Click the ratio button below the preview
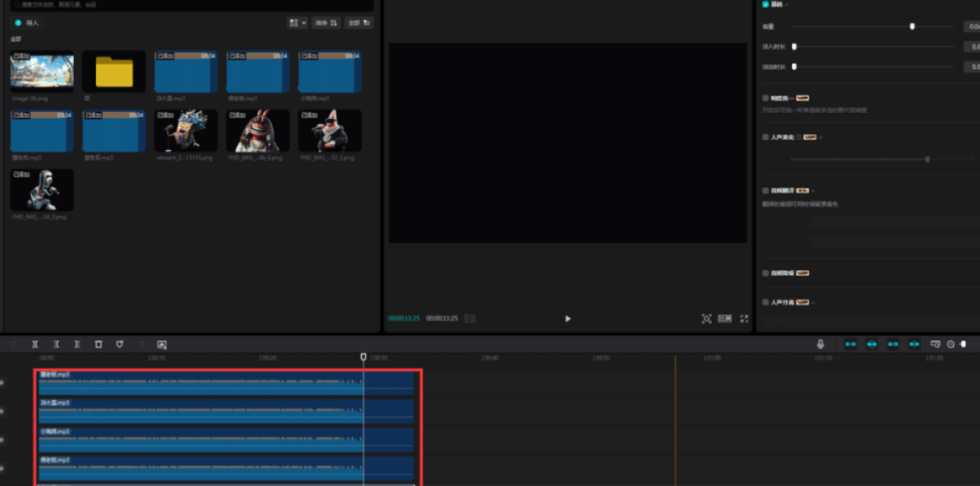 pyautogui.click(x=725, y=318)
